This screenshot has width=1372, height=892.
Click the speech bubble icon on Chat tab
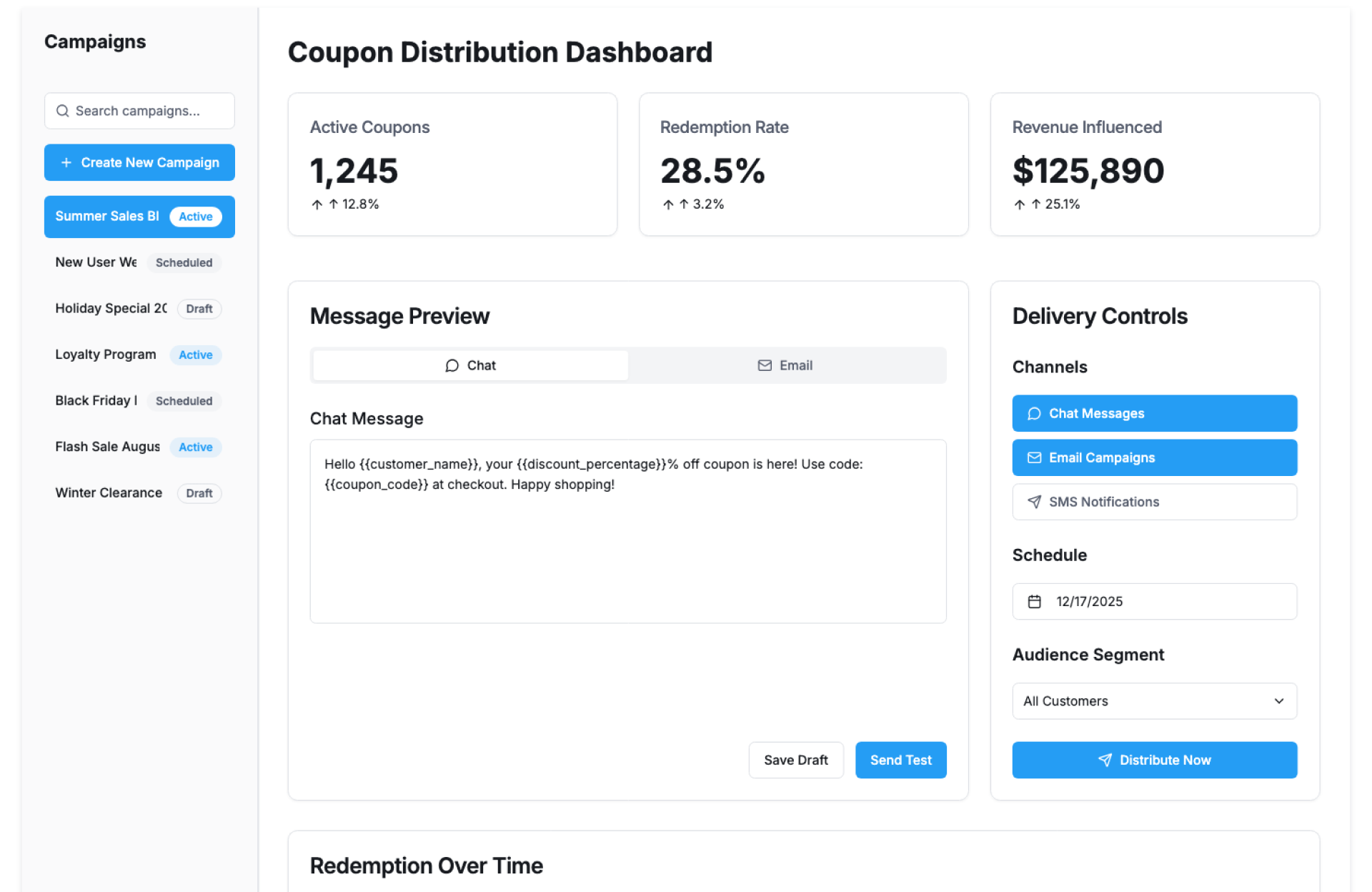pyautogui.click(x=452, y=366)
